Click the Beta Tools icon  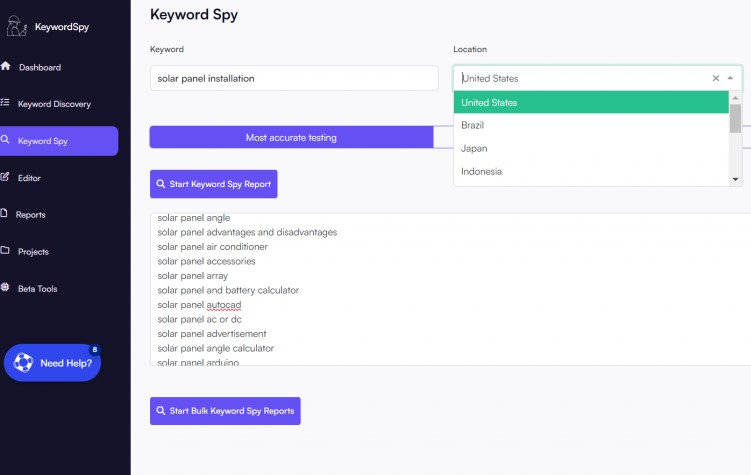6,288
